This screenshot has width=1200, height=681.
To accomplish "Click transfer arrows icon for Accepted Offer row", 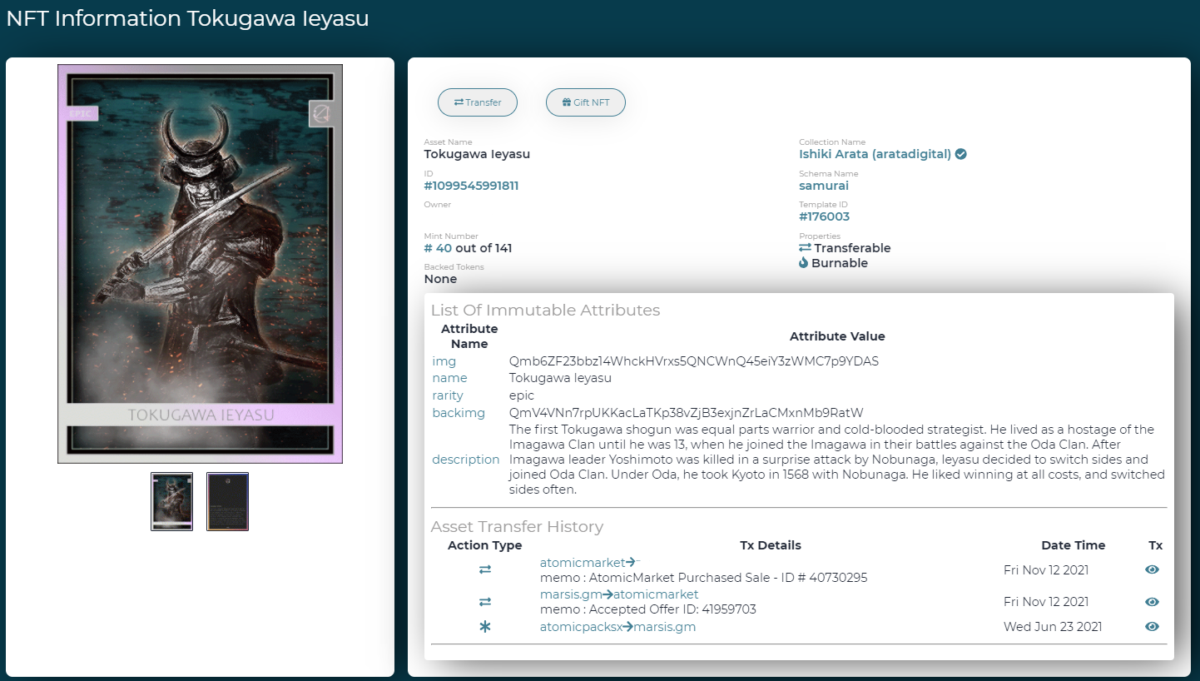I will pyautogui.click(x=485, y=602).
